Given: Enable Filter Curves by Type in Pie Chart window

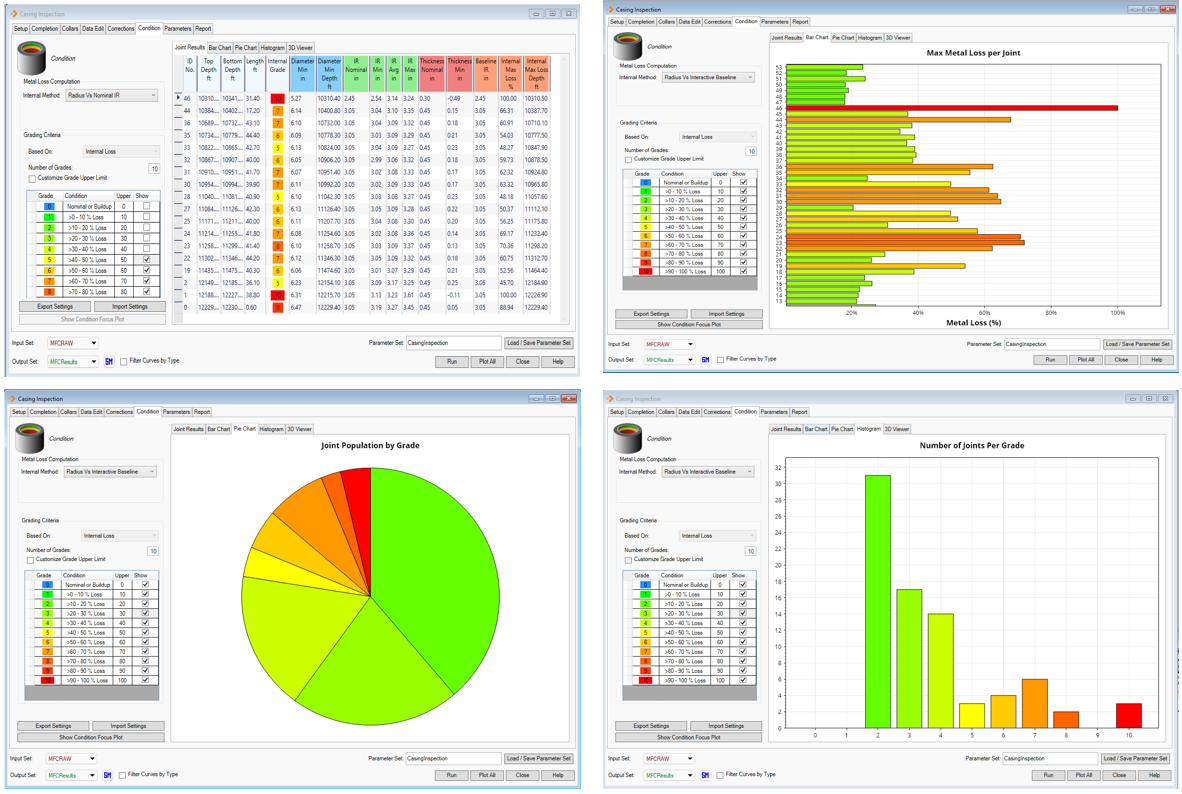Looking at the screenshot, I should point(123,775).
